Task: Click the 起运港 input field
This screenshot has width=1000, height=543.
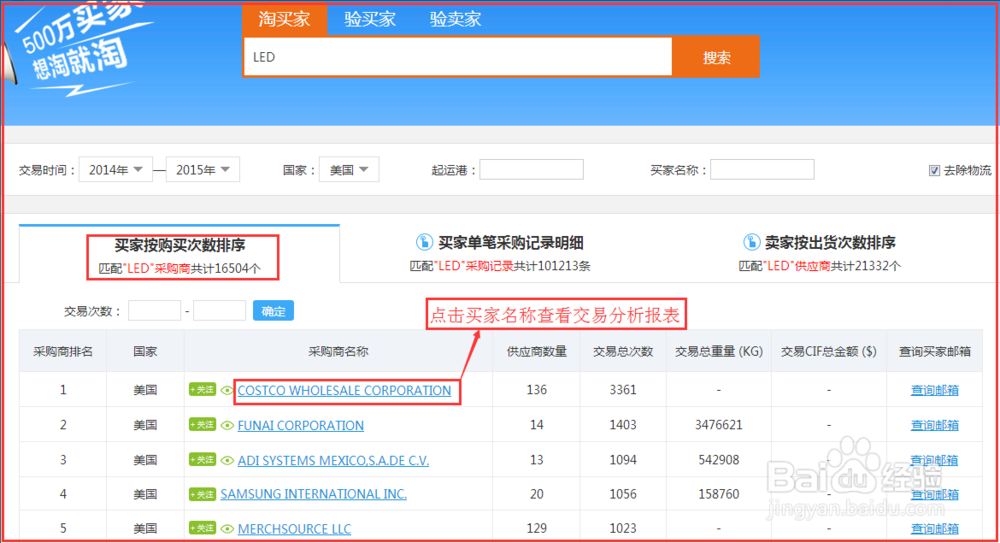Action: click(531, 170)
